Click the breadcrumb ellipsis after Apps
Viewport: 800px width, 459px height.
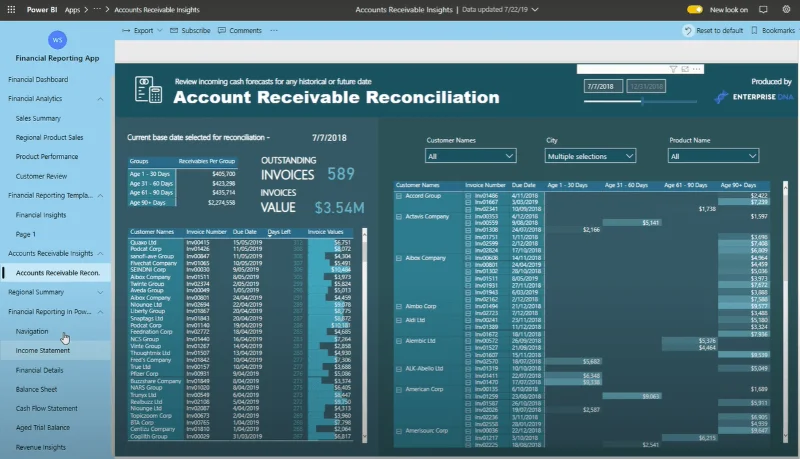pyautogui.click(x=97, y=9)
